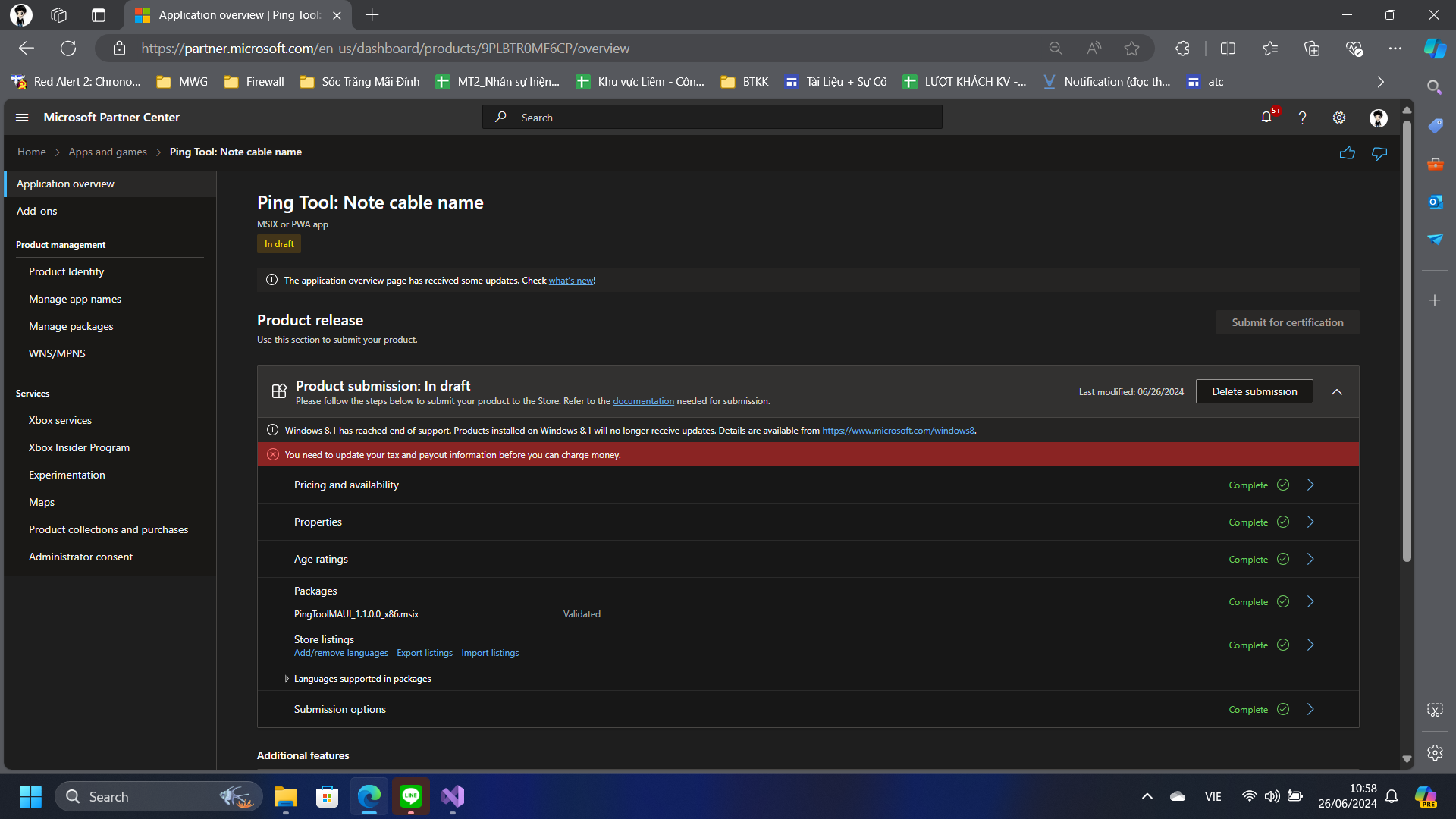Open Partner Center settings gear

point(1339,118)
